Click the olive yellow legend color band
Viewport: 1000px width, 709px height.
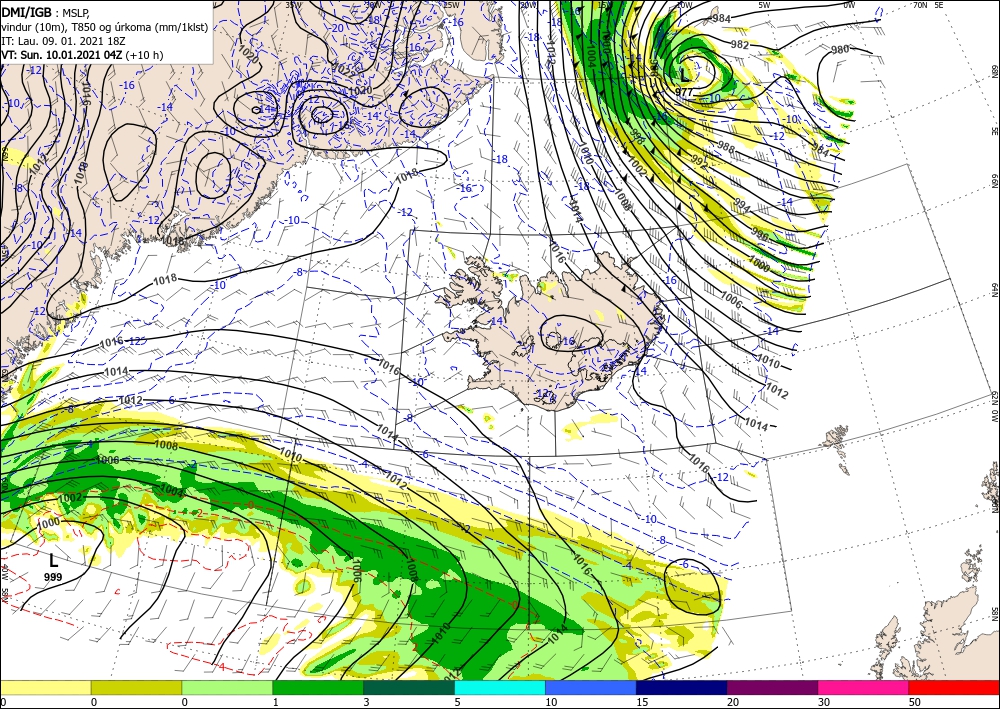(136, 687)
